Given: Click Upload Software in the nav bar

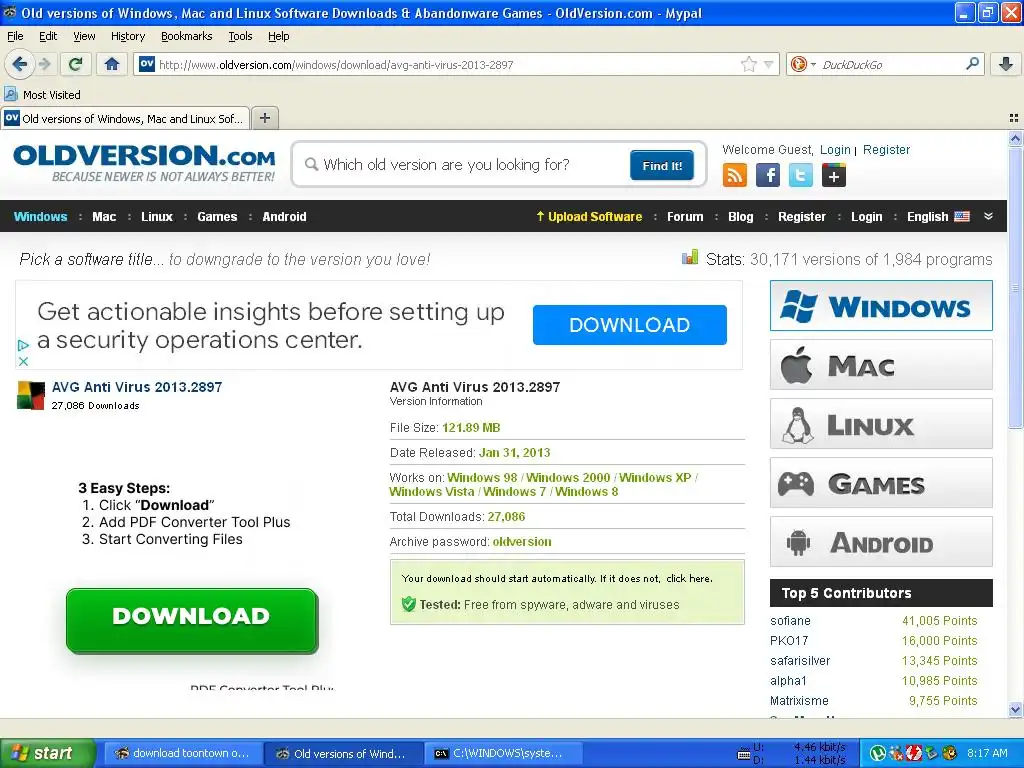Looking at the screenshot, I should [x=589, y=217].
